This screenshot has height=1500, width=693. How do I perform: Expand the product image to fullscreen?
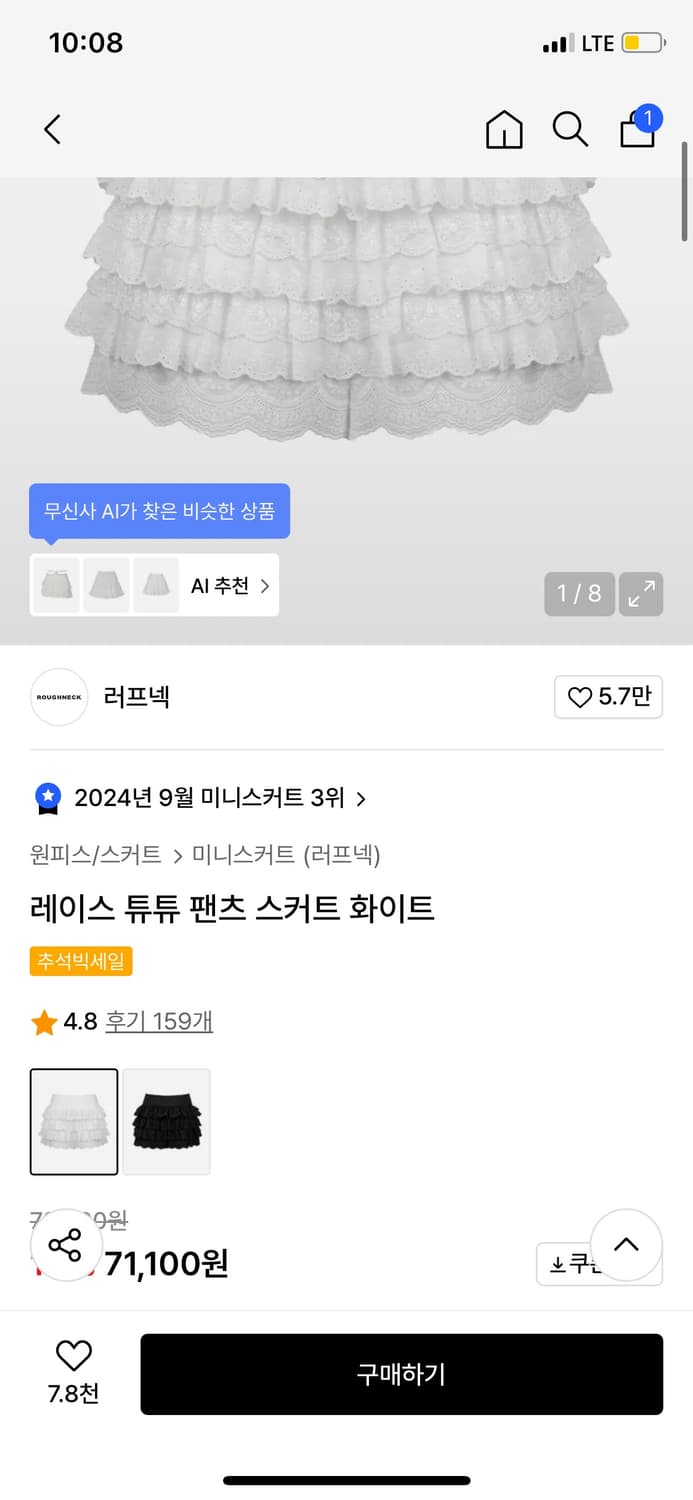[x=641, y=594]
